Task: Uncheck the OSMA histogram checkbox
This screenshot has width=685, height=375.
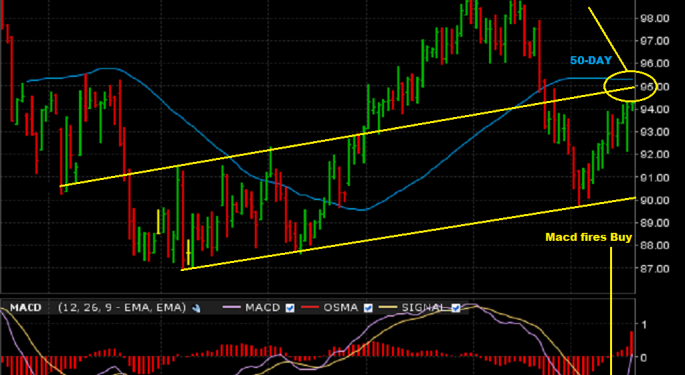Action: tap(368, 308)
